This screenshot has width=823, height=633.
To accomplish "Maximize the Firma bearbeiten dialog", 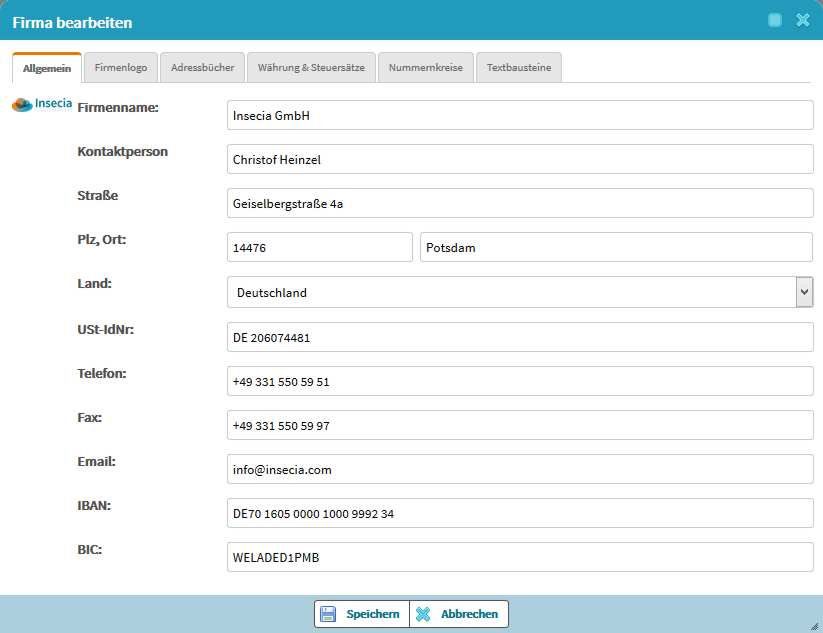I will point(775,20).
